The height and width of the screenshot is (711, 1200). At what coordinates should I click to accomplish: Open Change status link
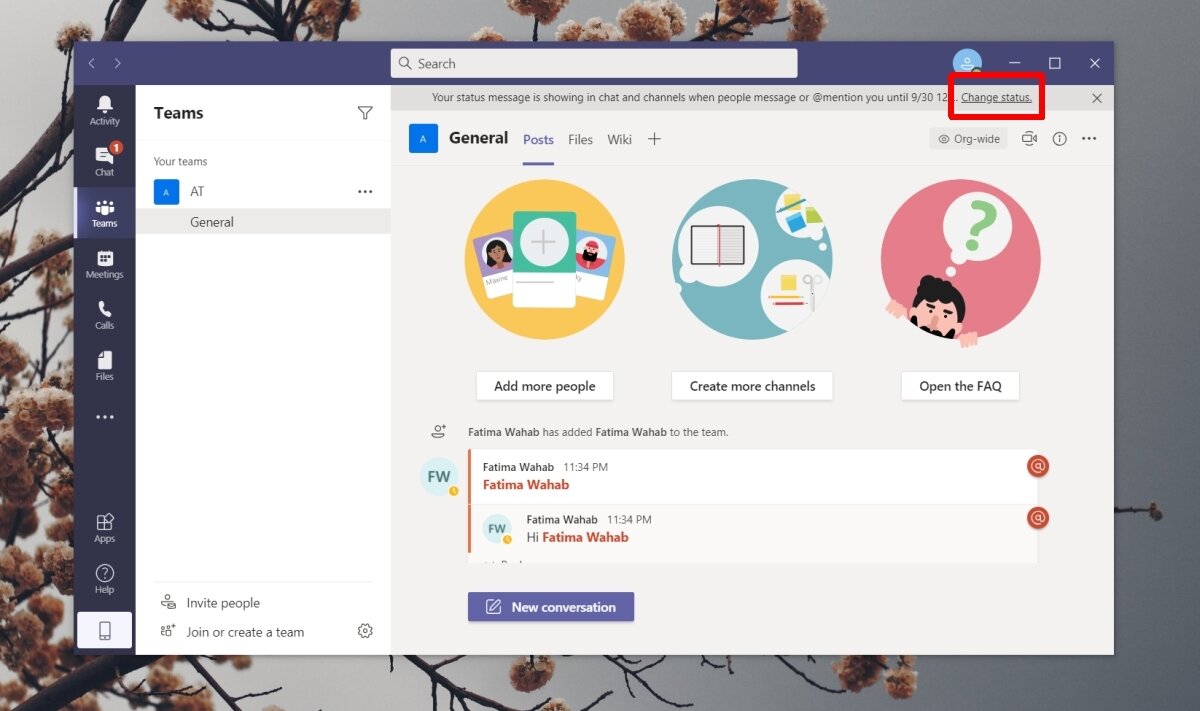tap(995, 97)
